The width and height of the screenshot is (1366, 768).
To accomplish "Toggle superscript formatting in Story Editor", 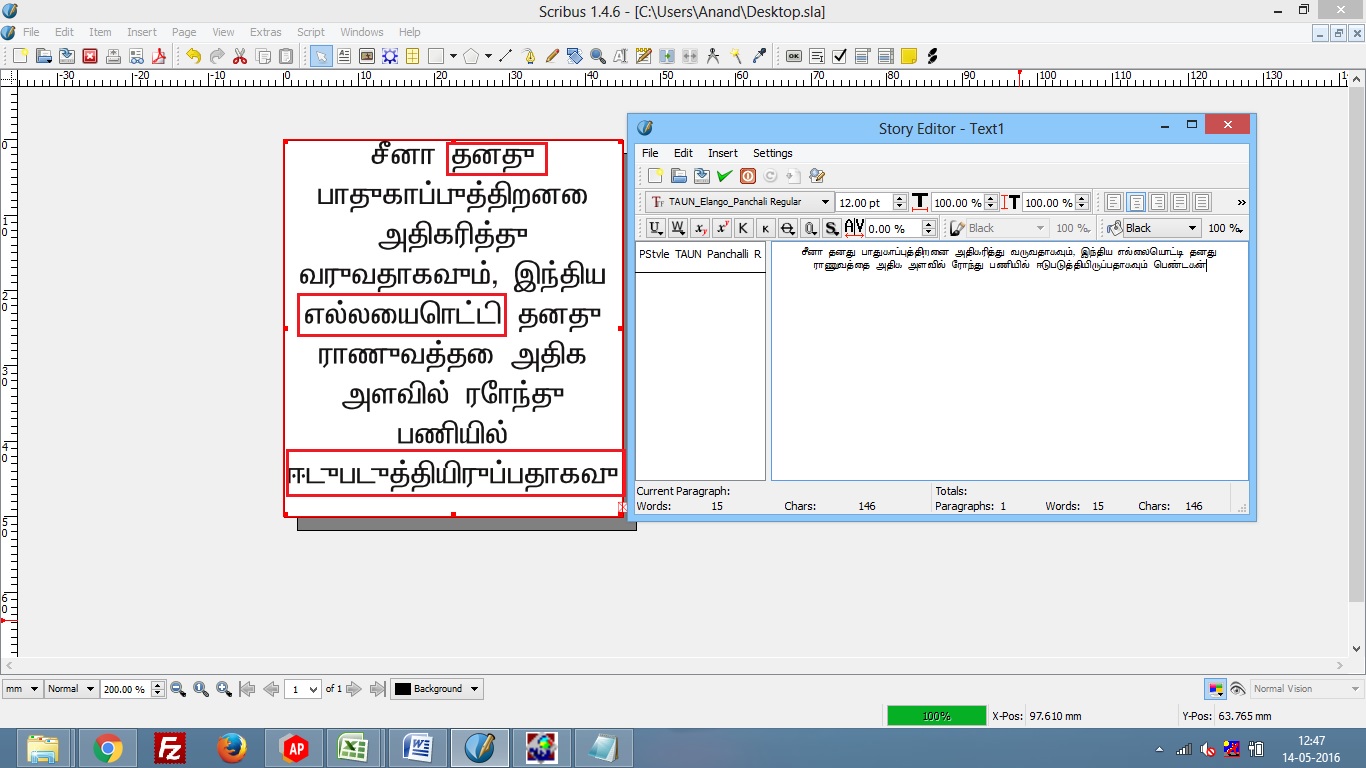I will [x=721, y=228].
